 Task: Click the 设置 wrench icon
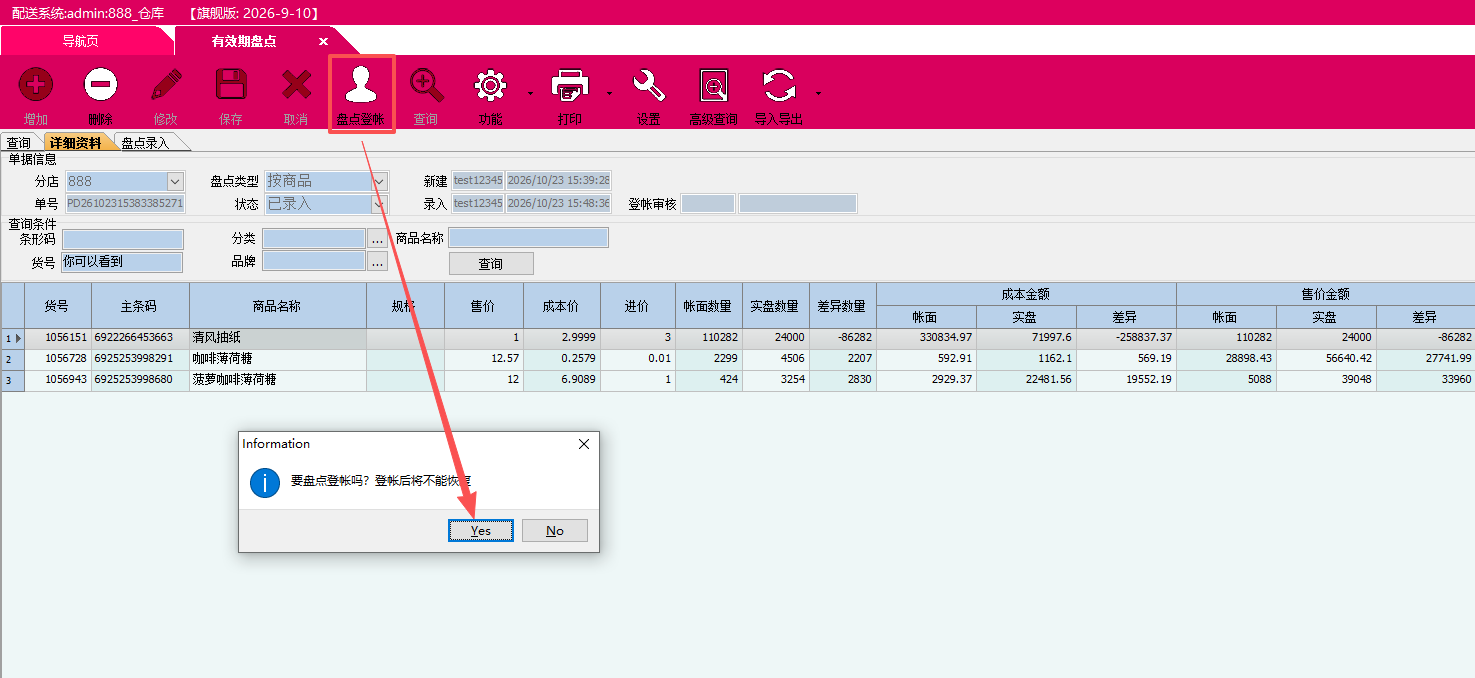tap(649, 85)
